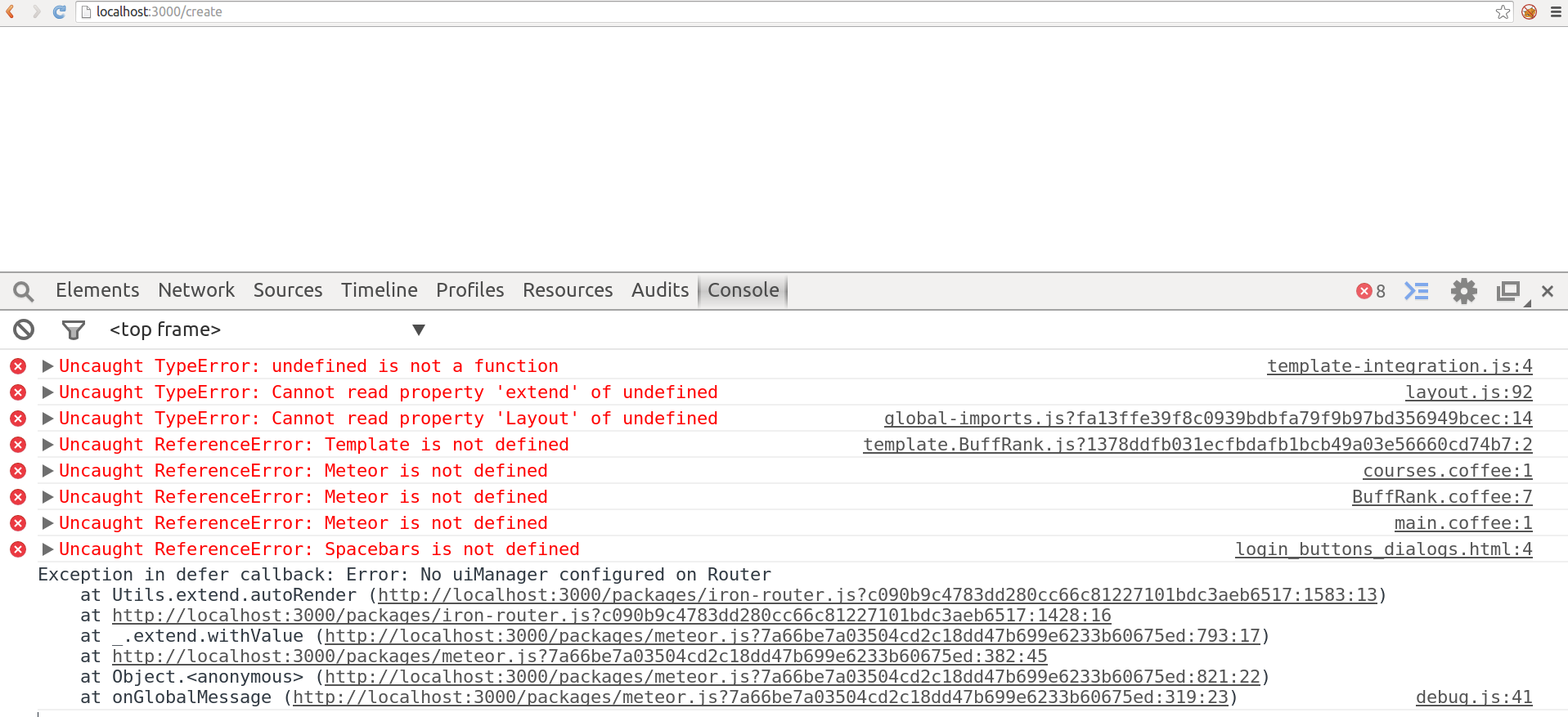Click error icon on 'undefined is not a function' row

(x=18, y=366)
